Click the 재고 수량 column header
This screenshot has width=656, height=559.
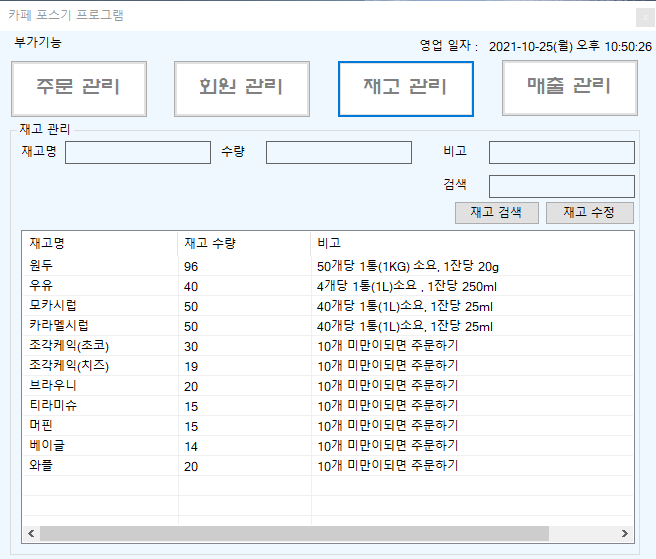(244, 243)
